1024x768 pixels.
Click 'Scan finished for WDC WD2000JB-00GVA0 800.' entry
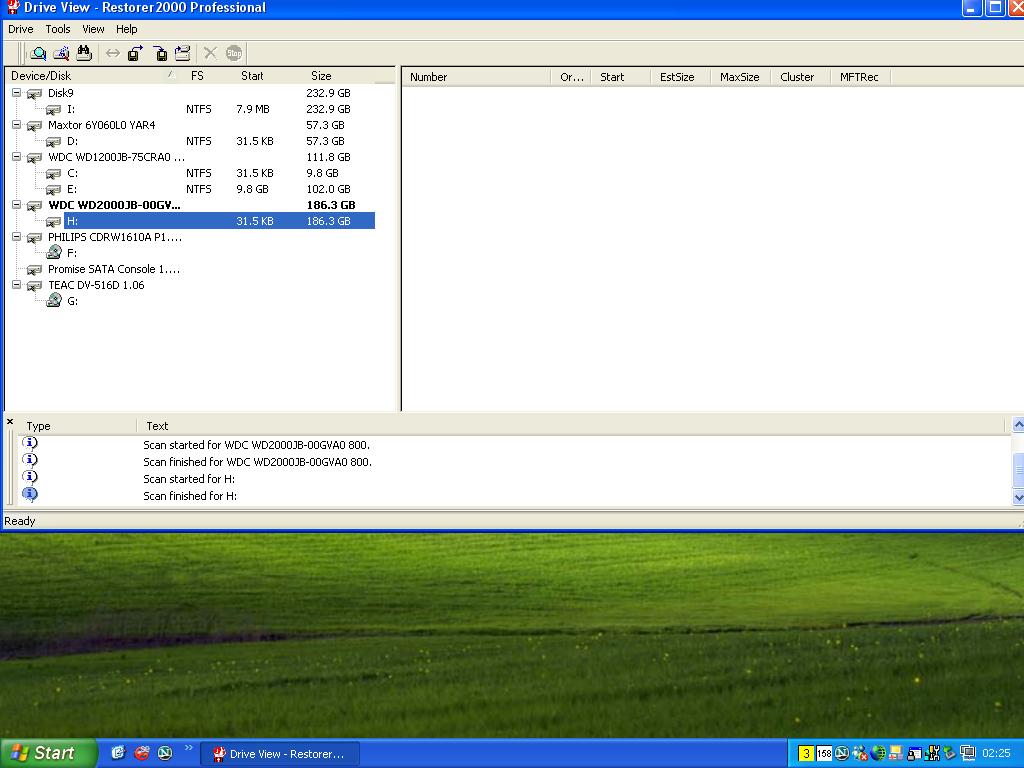click(257, 462)
